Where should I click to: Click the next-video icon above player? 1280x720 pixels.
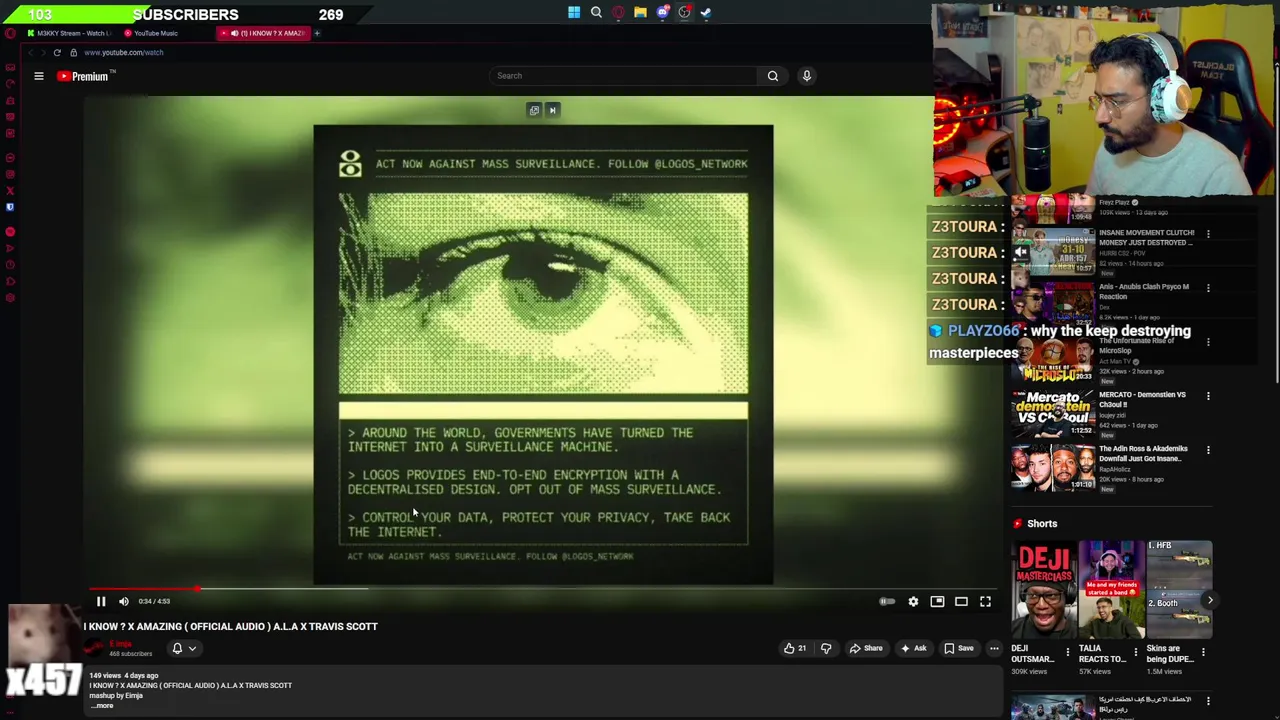552,110
